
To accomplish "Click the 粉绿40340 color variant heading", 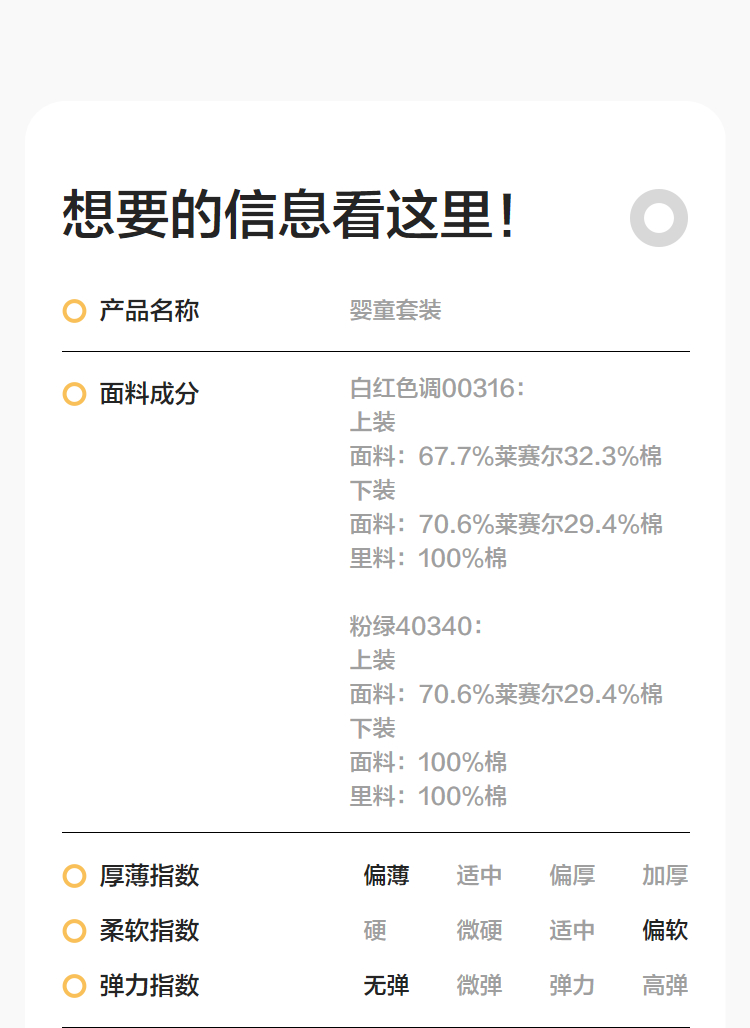I will click(416, 626).
